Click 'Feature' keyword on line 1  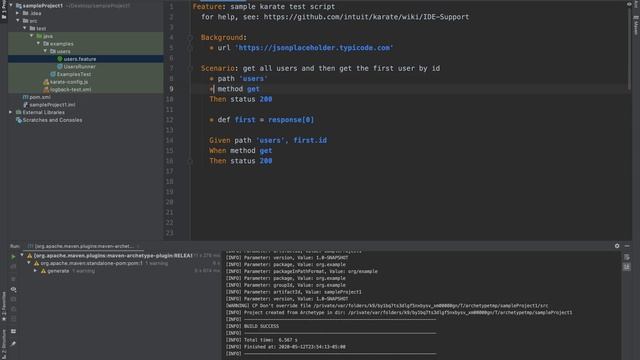point(207,7)
